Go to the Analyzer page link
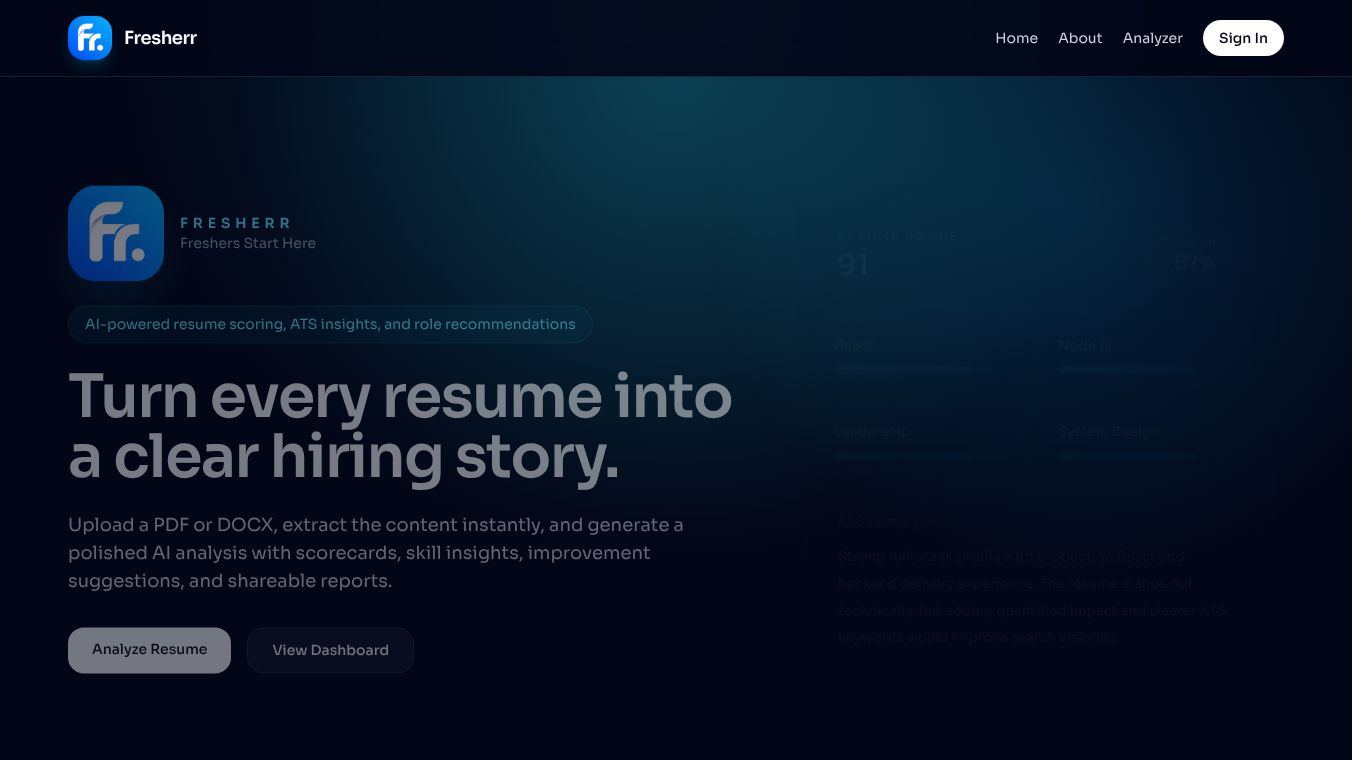Image resolution: width=1352 pixels, height=760 pixels. [1152, 38]
